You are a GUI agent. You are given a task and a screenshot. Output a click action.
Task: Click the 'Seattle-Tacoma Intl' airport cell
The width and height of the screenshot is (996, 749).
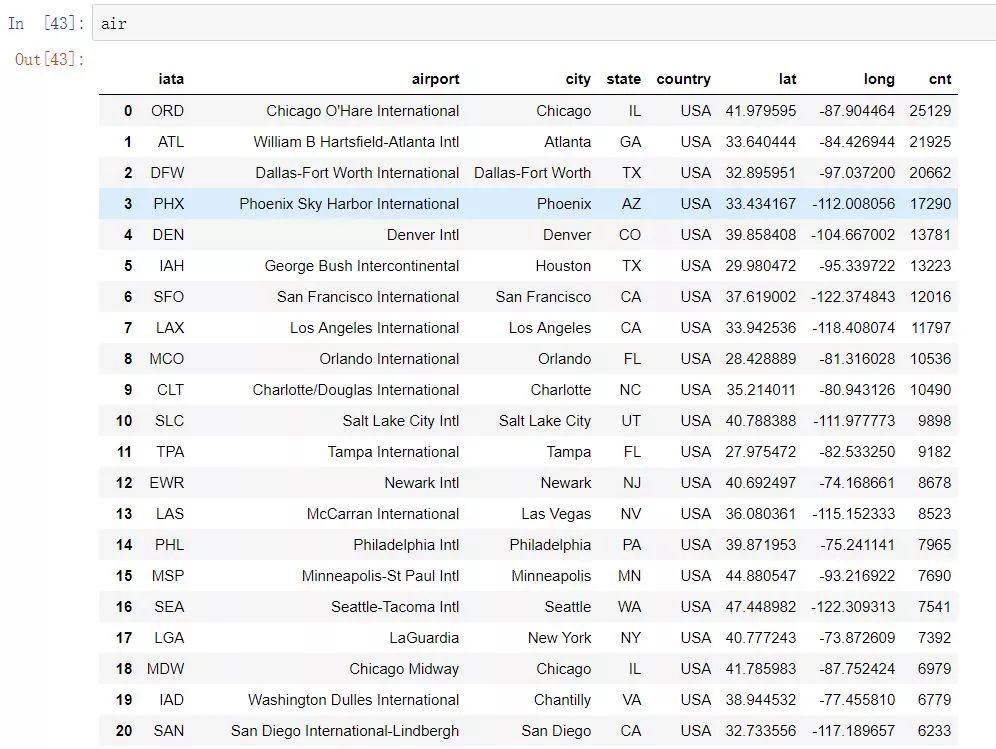click(394, 607)
